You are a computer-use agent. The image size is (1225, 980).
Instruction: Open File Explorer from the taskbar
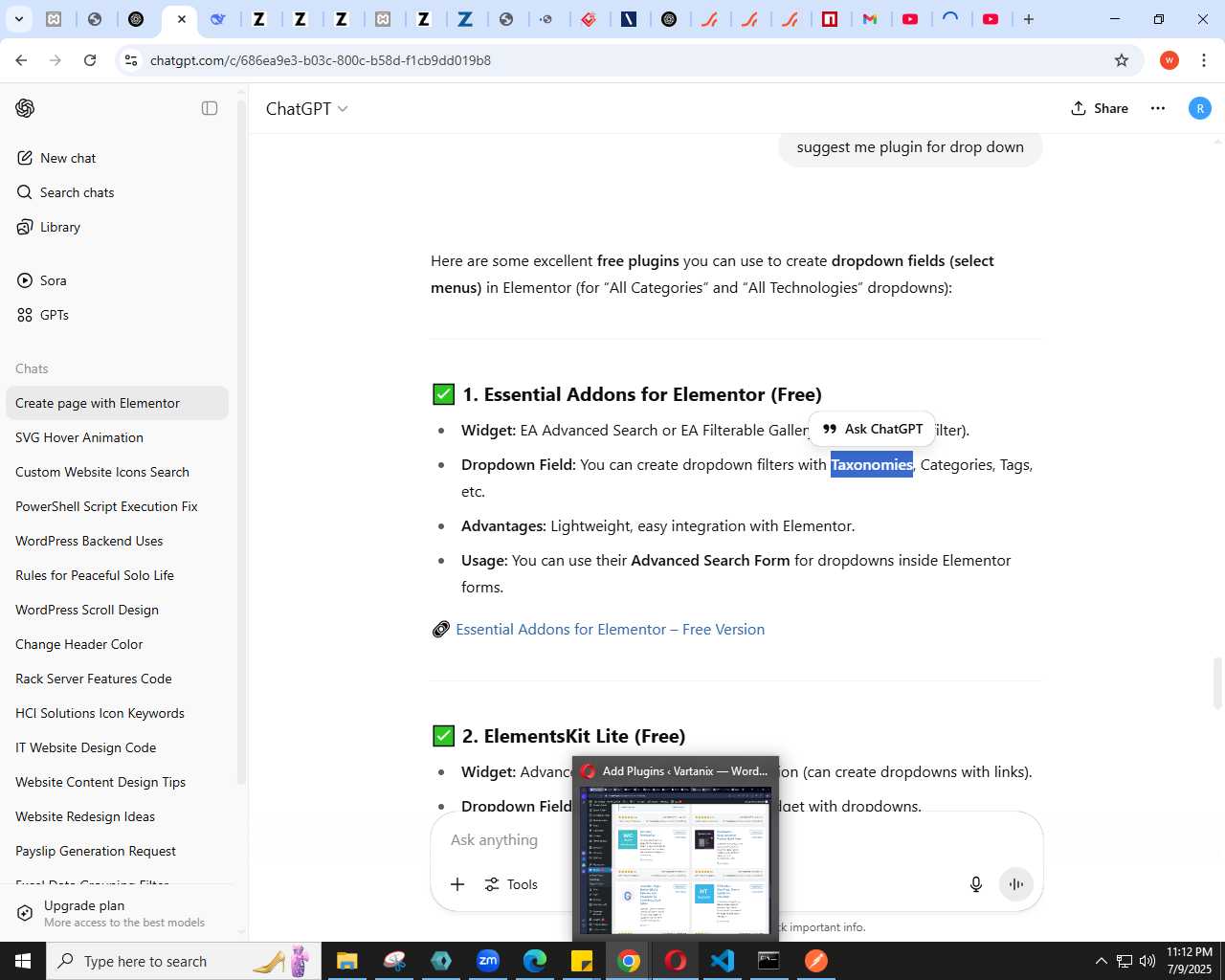point(346,961)
